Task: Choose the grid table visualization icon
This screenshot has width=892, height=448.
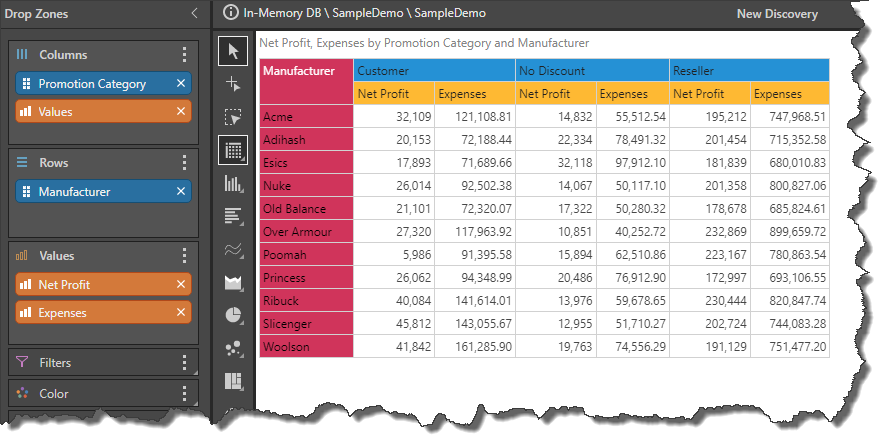Action: (x=234, y=151)
